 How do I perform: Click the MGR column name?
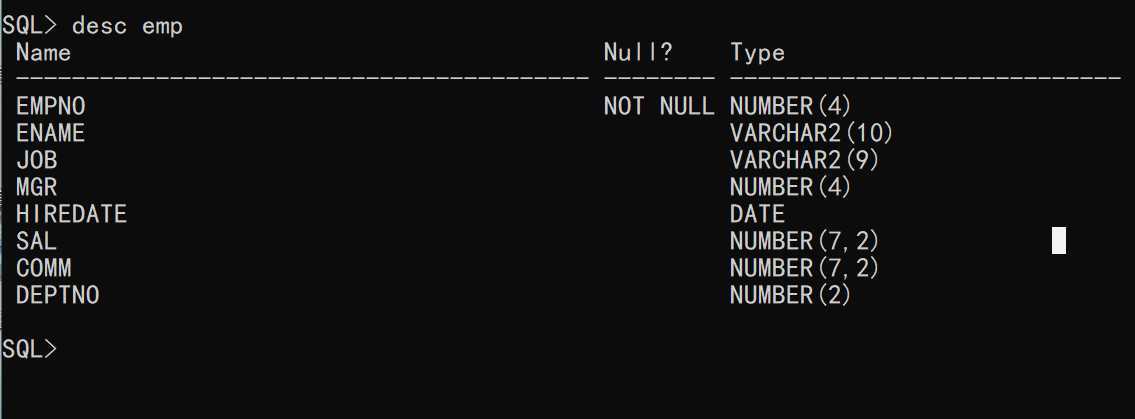[x=36, y=187]
